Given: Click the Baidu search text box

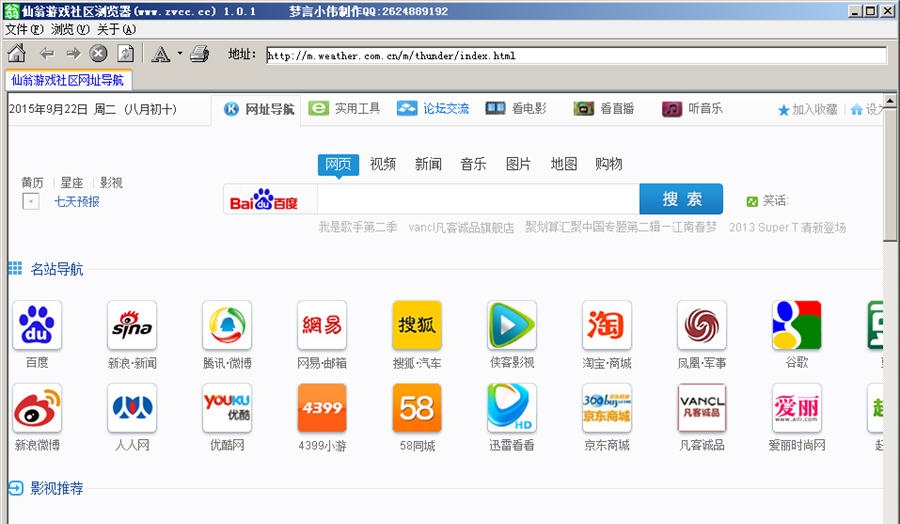Looking at the screenshot, I should click(x=478, y=199).
